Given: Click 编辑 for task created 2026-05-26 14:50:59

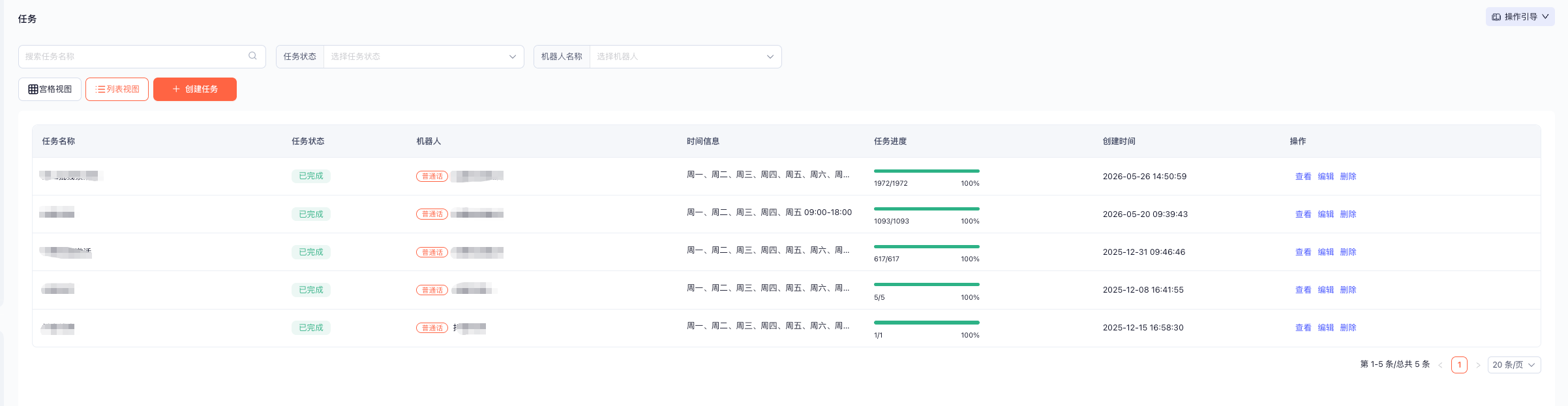Looking at the screenshot, I should pyautogui.click(x=1326, y=177).
